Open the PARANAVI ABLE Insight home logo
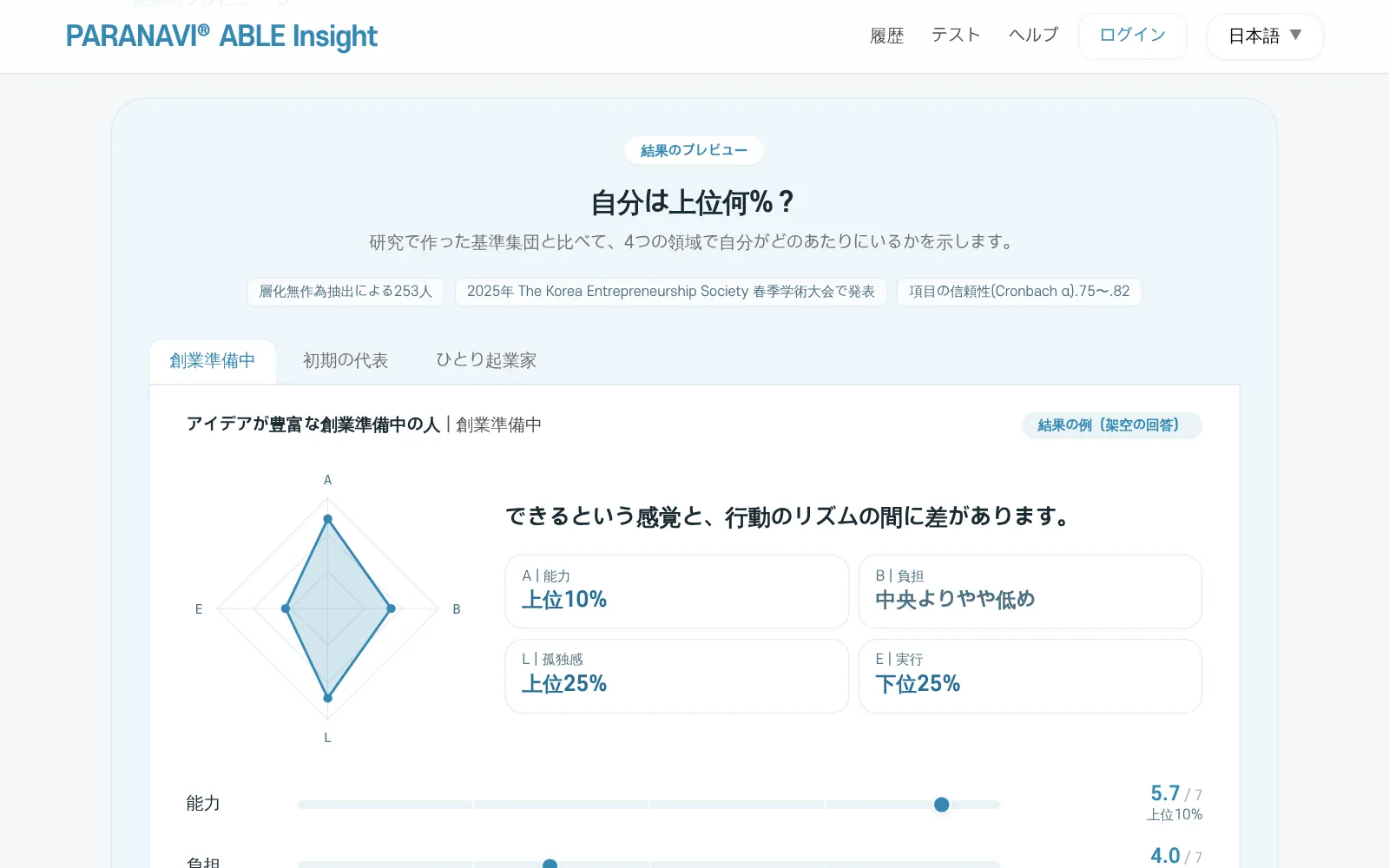The height and width of the screenshot is (868, 1389). [x=221, y=36]
